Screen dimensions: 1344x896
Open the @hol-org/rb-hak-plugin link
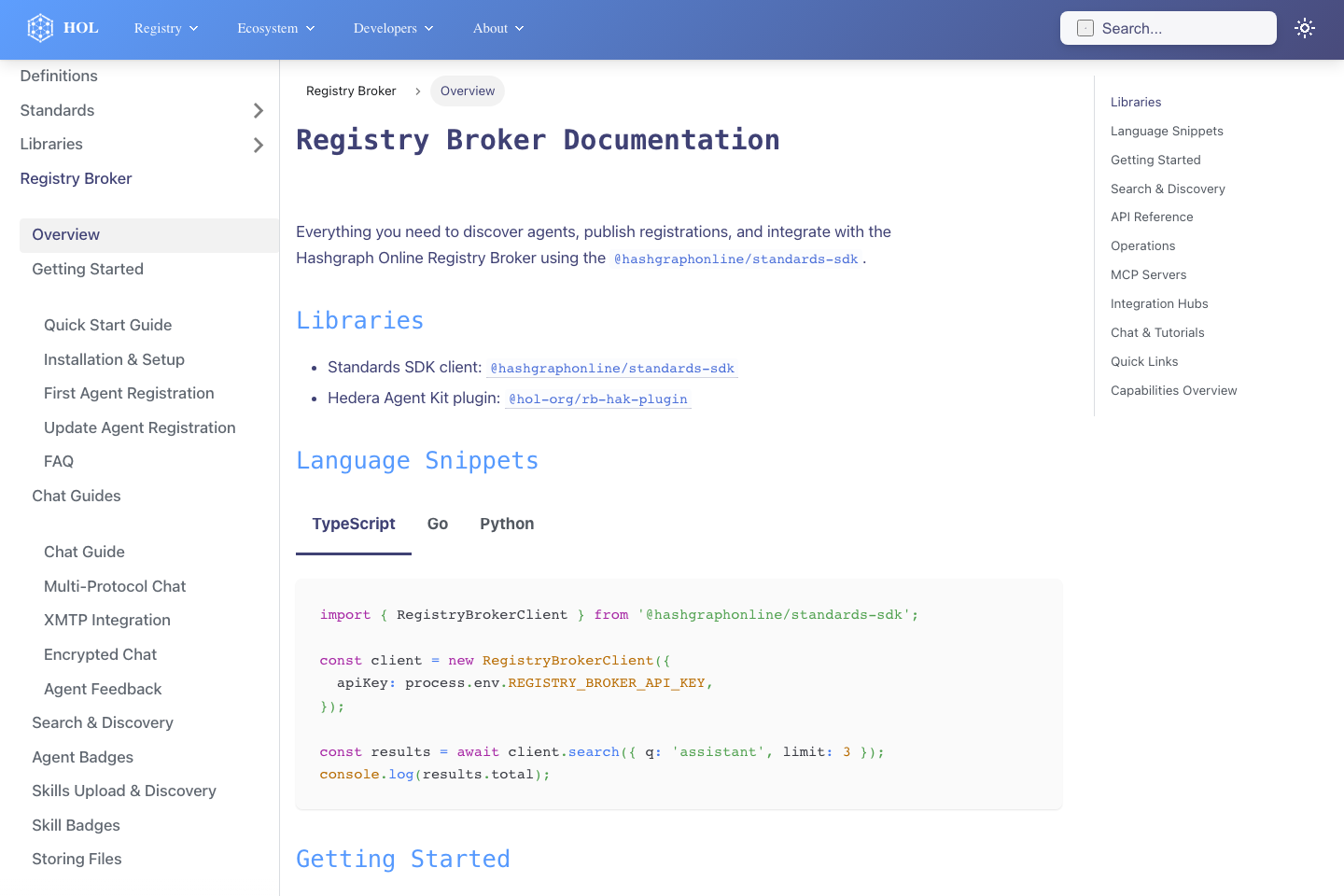(x=597, y=399)
